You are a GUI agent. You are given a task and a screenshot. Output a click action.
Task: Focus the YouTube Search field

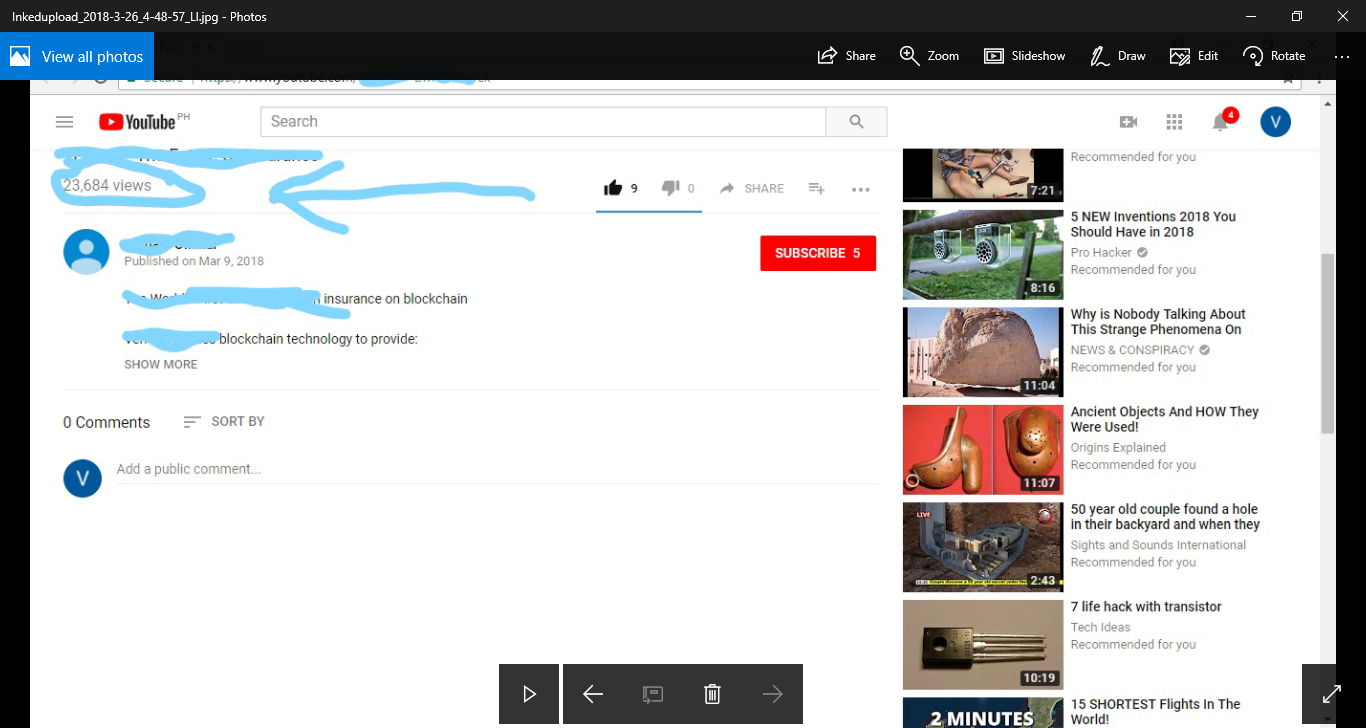point(543,122)
